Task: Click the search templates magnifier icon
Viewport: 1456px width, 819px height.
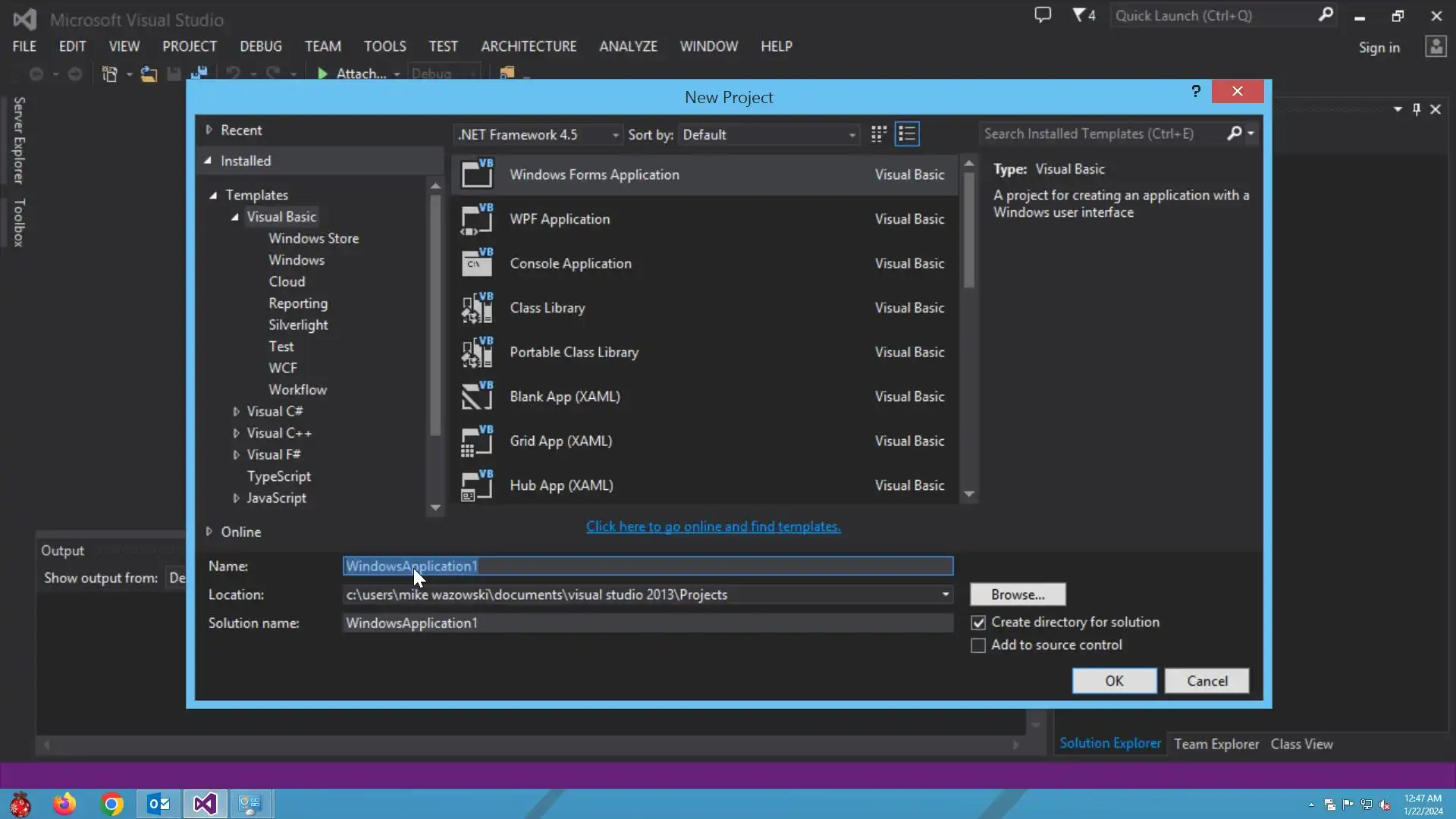Action: 1235,133
